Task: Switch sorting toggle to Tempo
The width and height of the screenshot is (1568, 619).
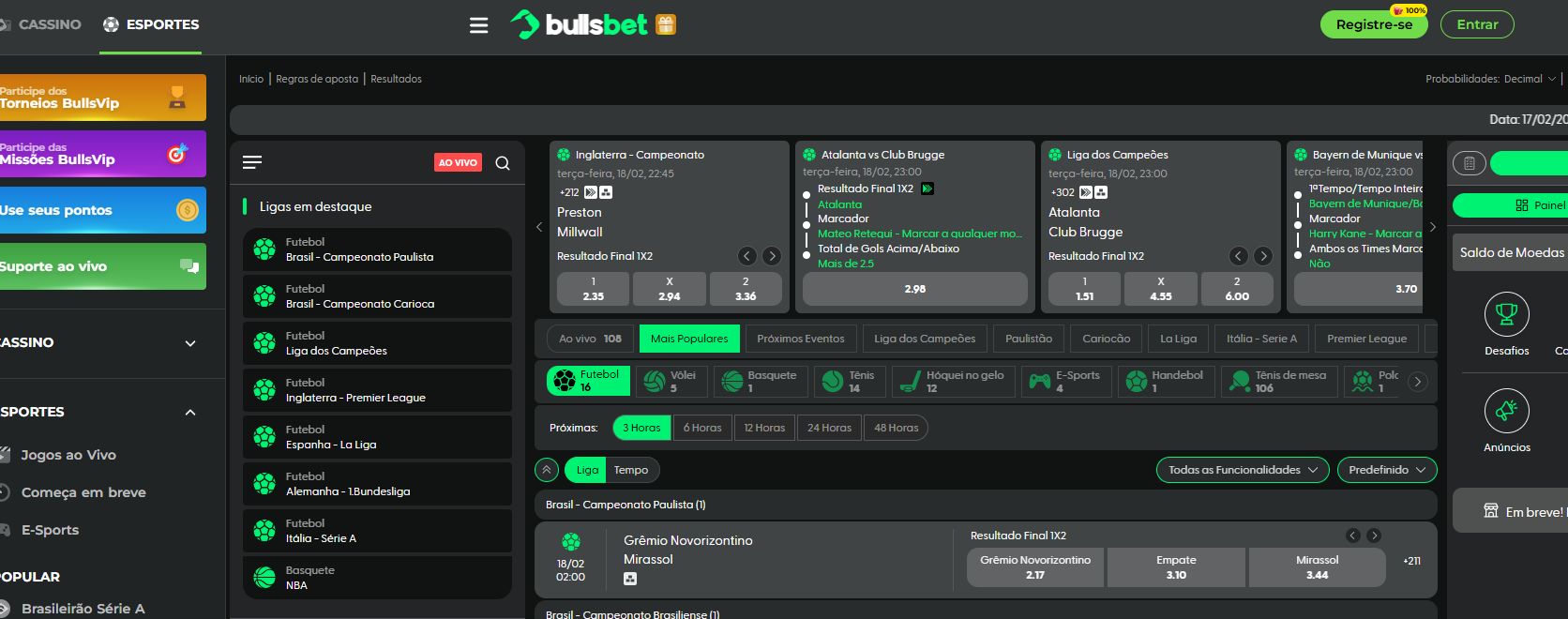Action: coord(631,470)
